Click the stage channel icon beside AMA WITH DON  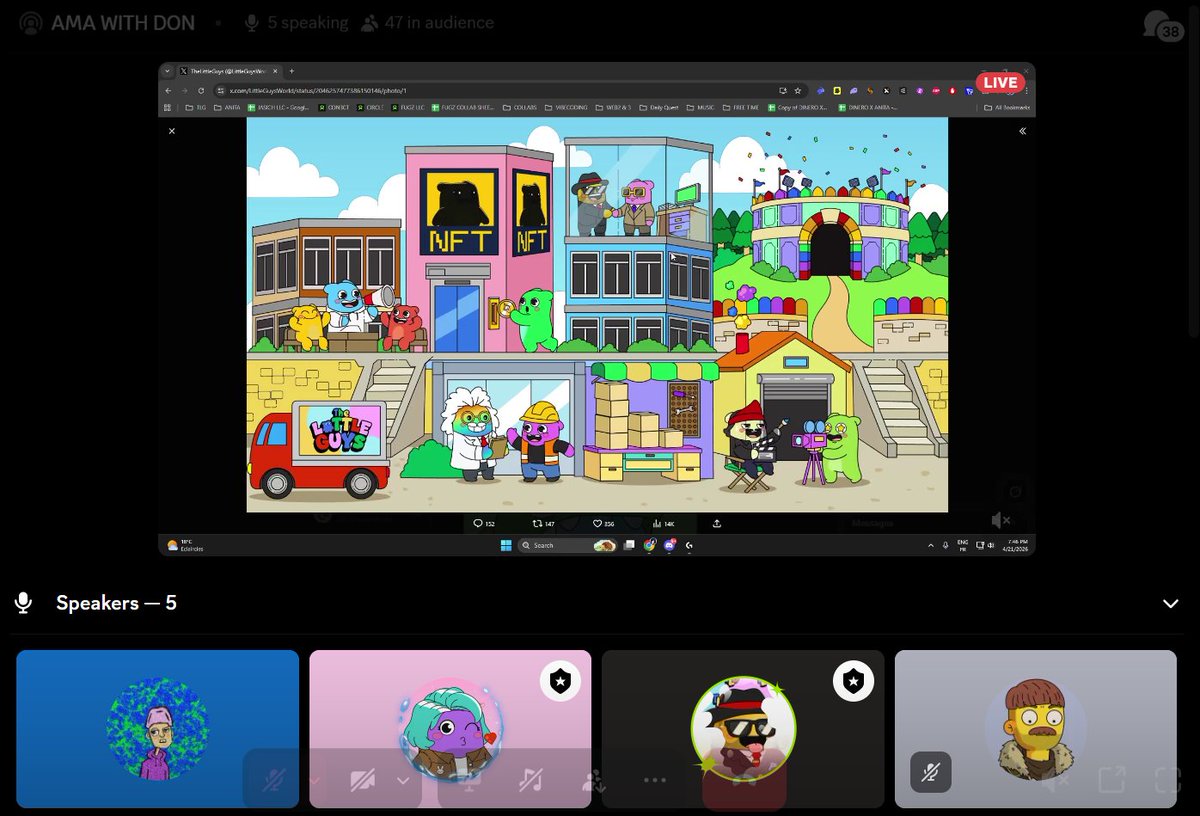tap(30, 23)
